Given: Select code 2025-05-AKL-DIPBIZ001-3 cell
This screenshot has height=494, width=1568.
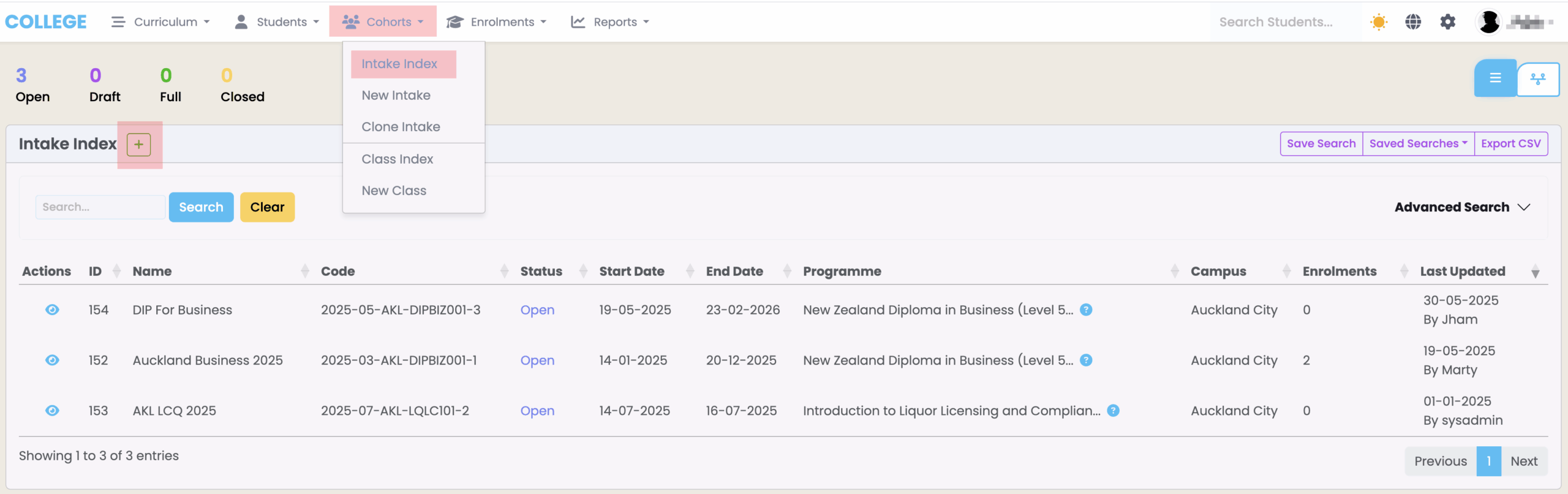Looking at the screenshot, I should pyautogui.click(x=401, y=310).
